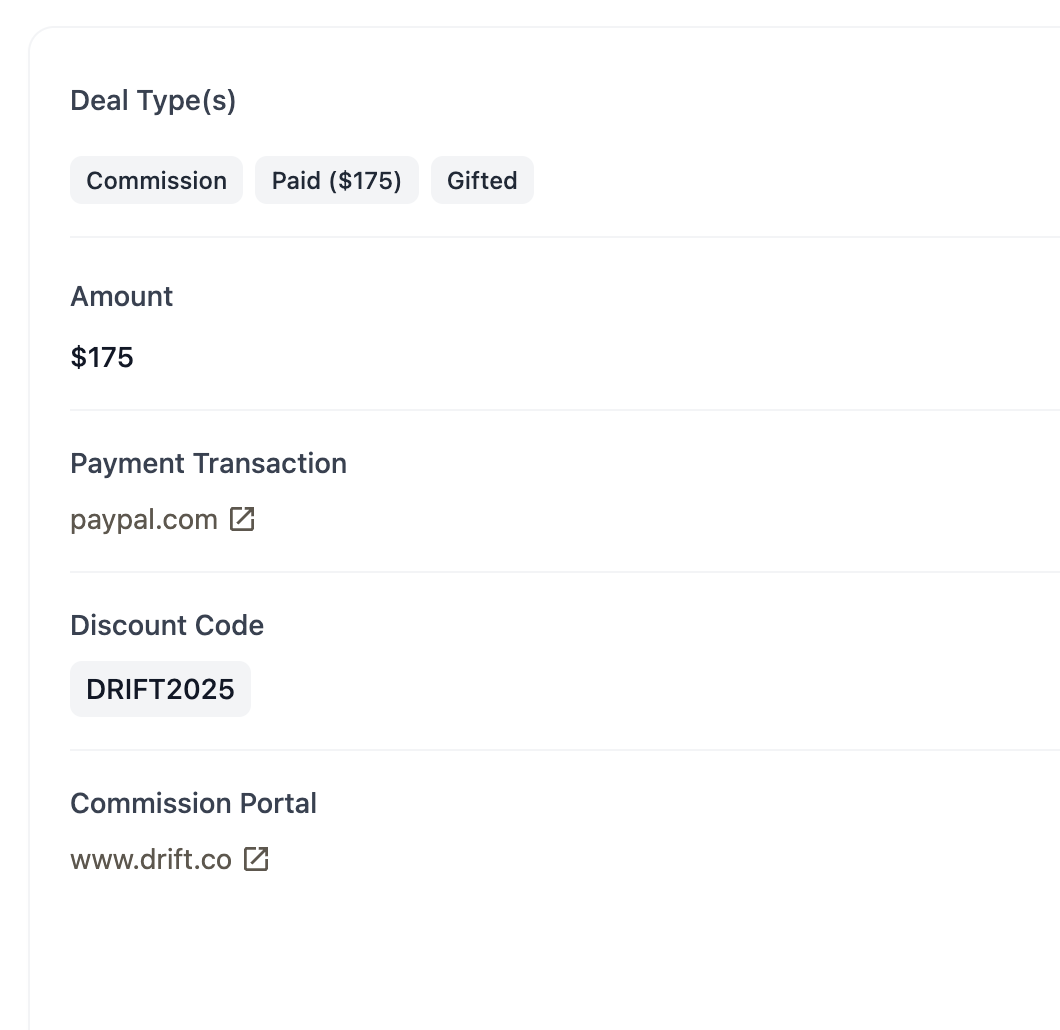Click the DRIFT2025 discount code badge
The image size is (1060, 1030).
tap(160, 689)
